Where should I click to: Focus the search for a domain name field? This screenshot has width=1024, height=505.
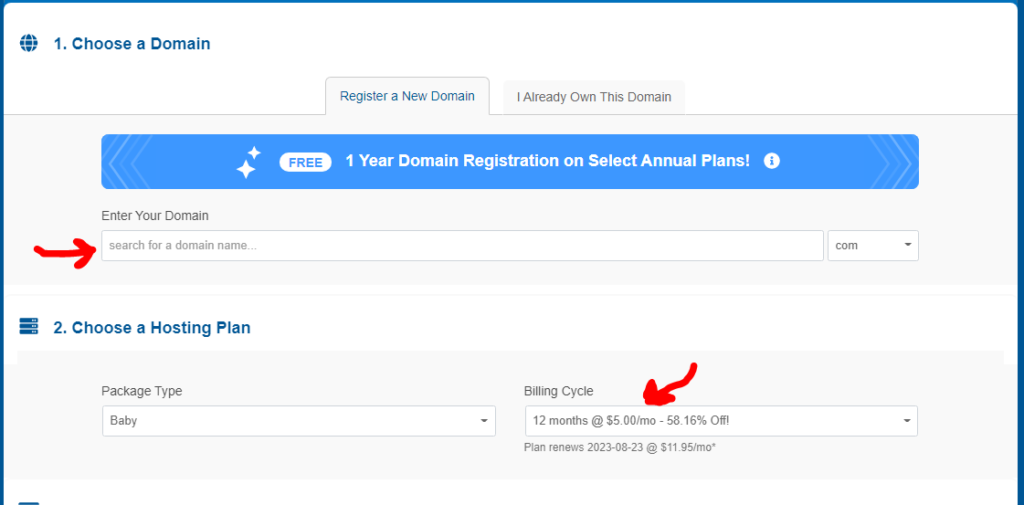[462, 246]
